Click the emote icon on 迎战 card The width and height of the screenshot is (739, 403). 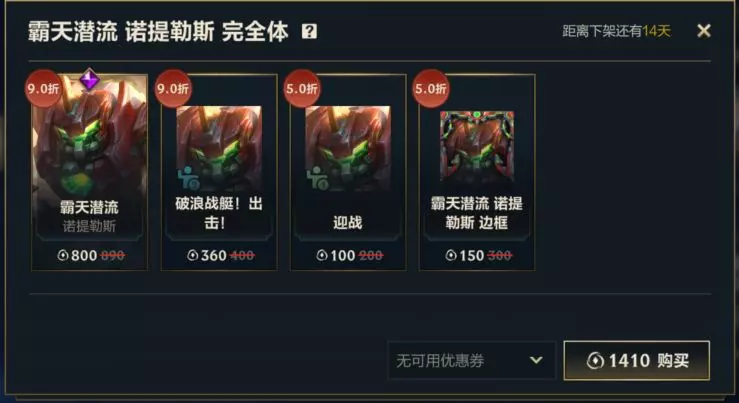coord(317,178)
